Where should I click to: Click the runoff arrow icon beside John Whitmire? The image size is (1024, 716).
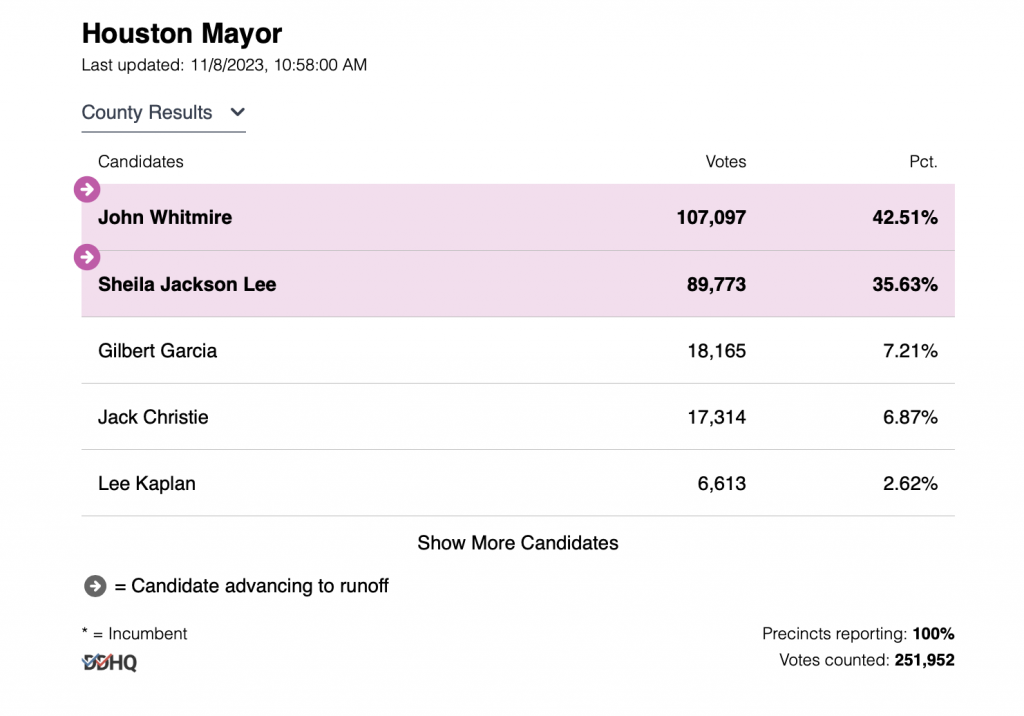pyautogui.click(x=88, y=189)
